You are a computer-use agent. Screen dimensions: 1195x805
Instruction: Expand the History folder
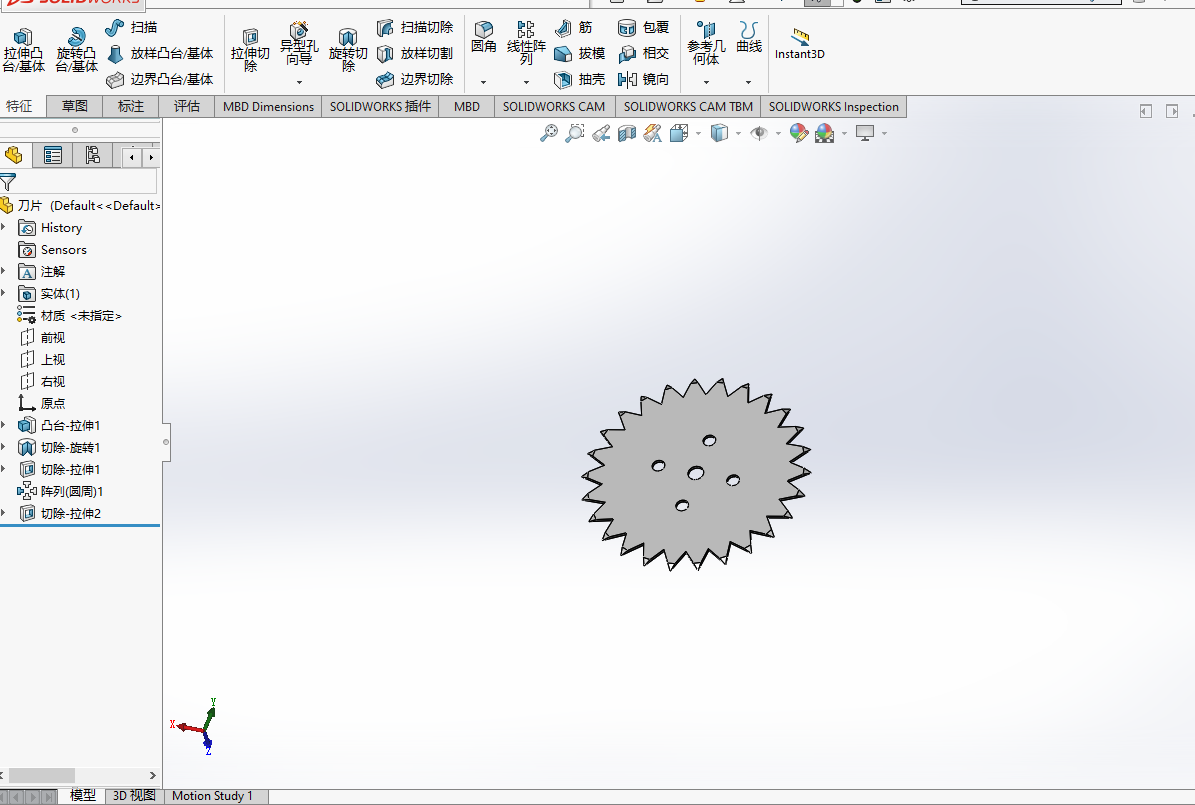pyautogui.click(x=4, y=227)
